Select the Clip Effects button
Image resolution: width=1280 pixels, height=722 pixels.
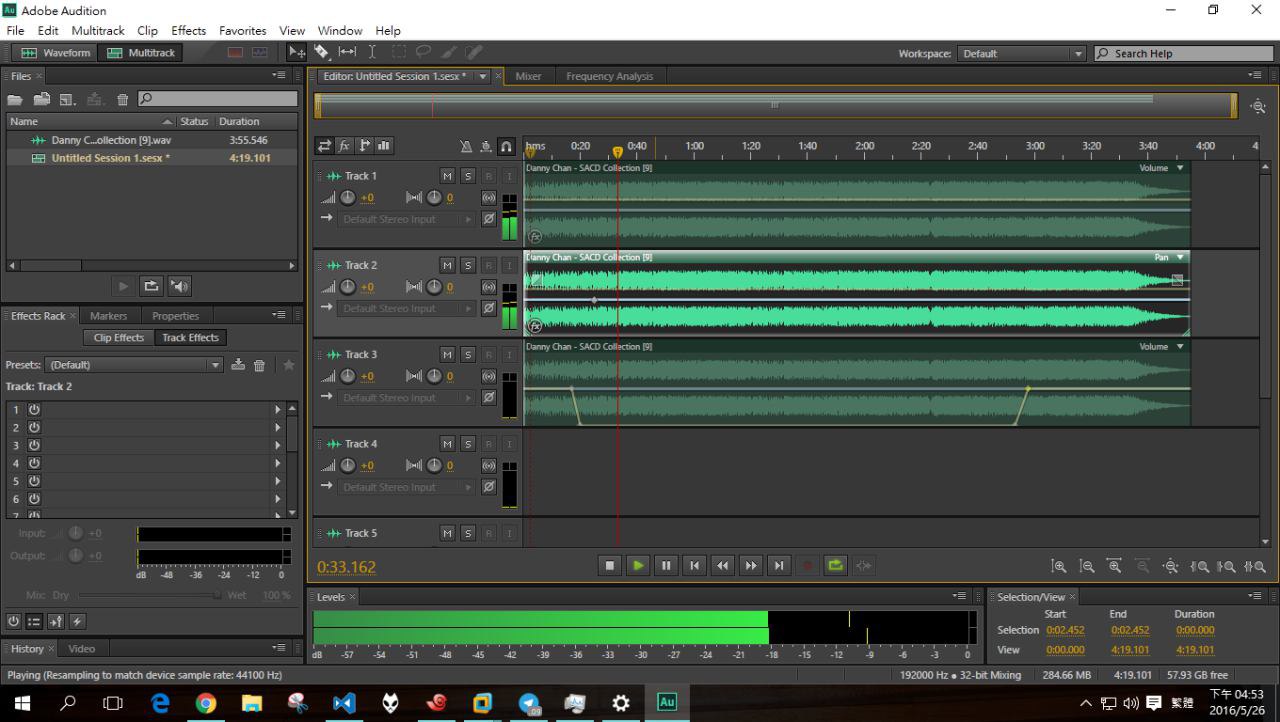pos(119,338)
